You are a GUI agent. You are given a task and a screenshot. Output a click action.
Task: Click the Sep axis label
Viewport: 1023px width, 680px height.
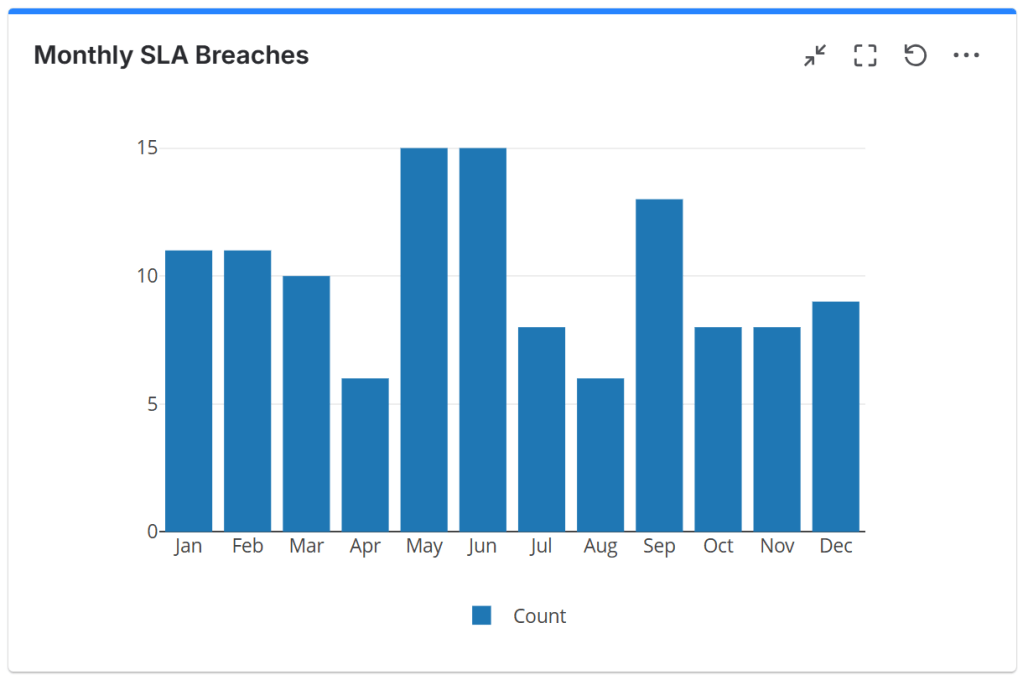659,547
